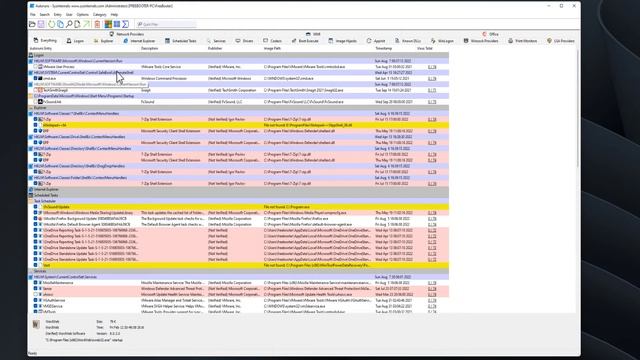Switch to the Codecs tab

coord(272,41)
